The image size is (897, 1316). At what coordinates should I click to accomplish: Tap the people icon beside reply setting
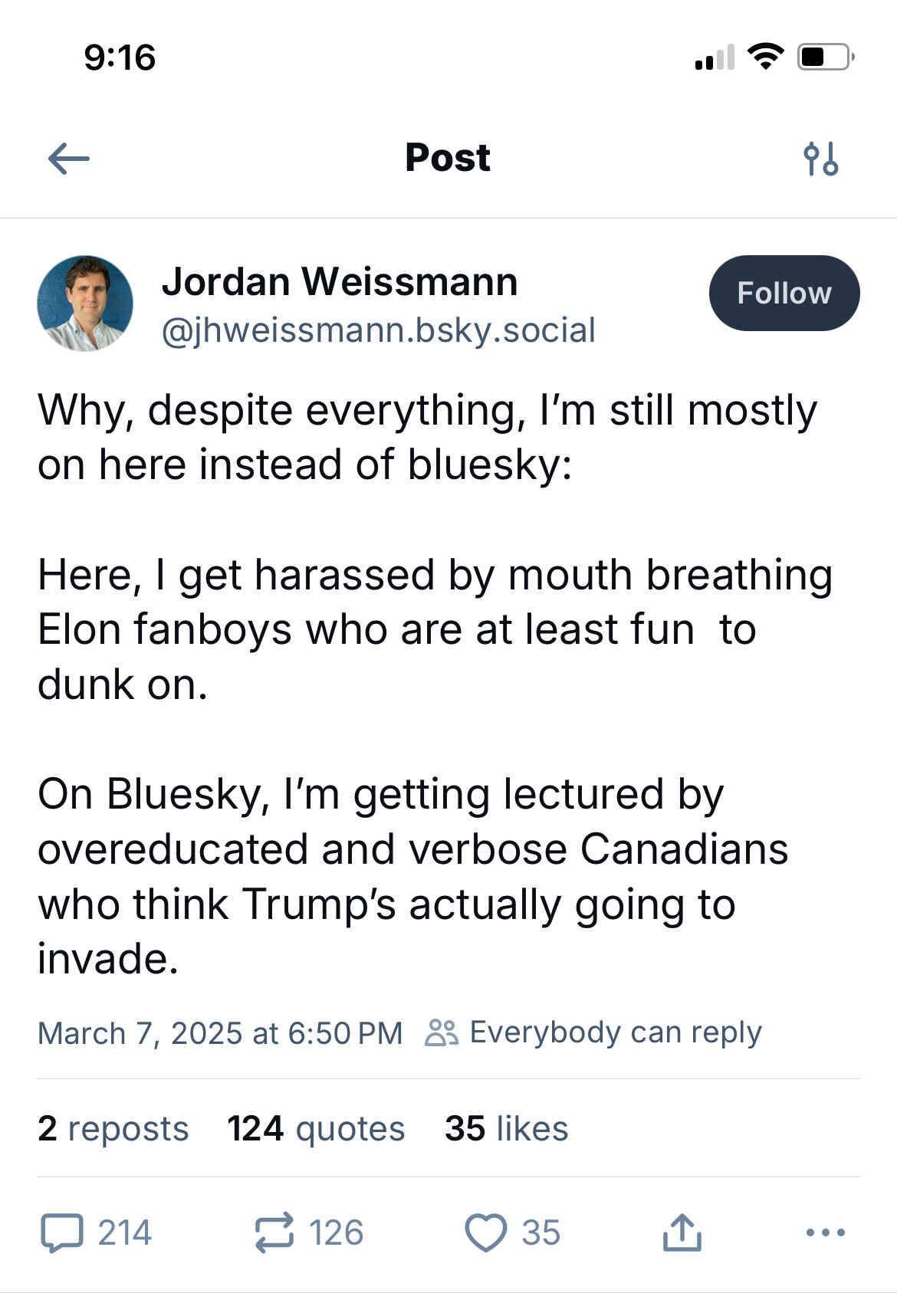442,1032
